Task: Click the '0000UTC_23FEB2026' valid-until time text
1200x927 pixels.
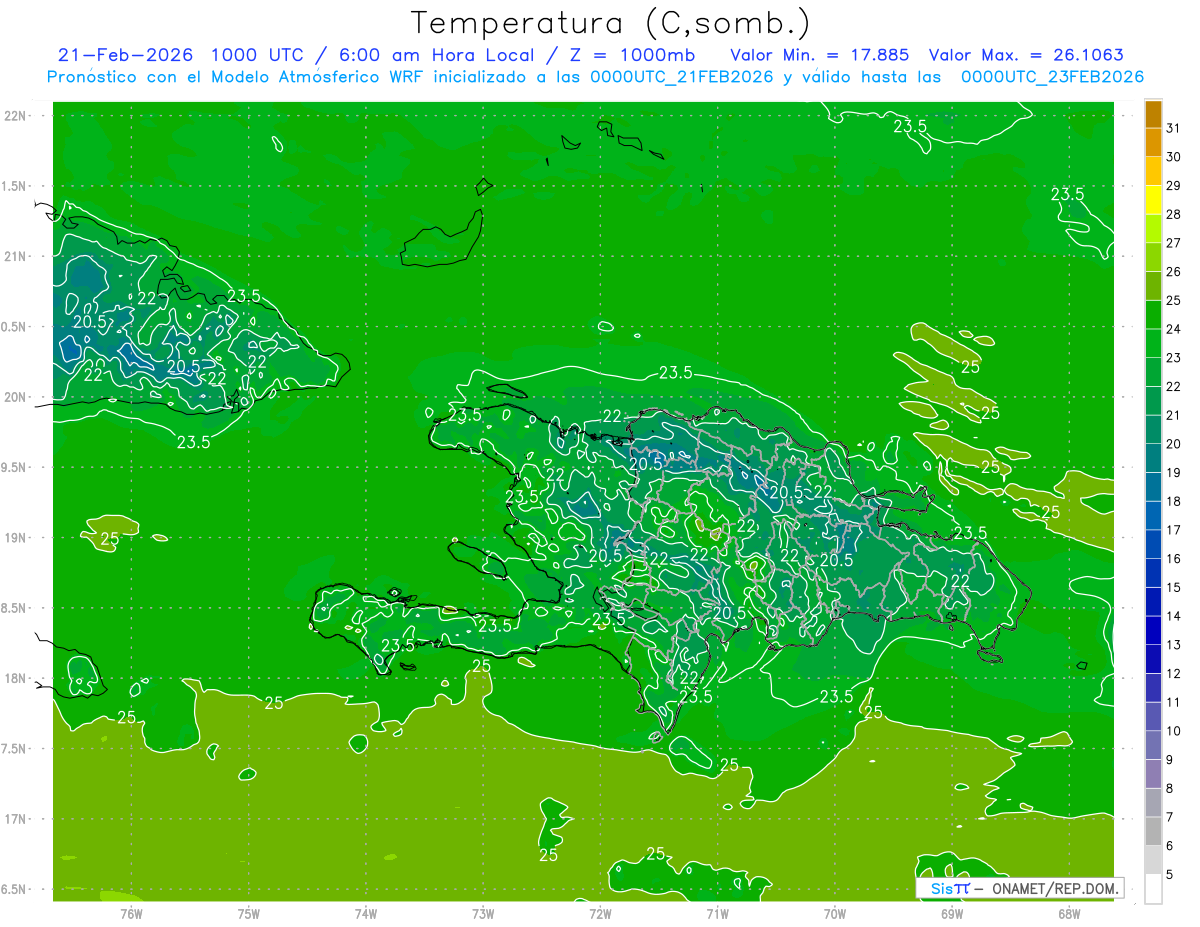Action: 1052,77
